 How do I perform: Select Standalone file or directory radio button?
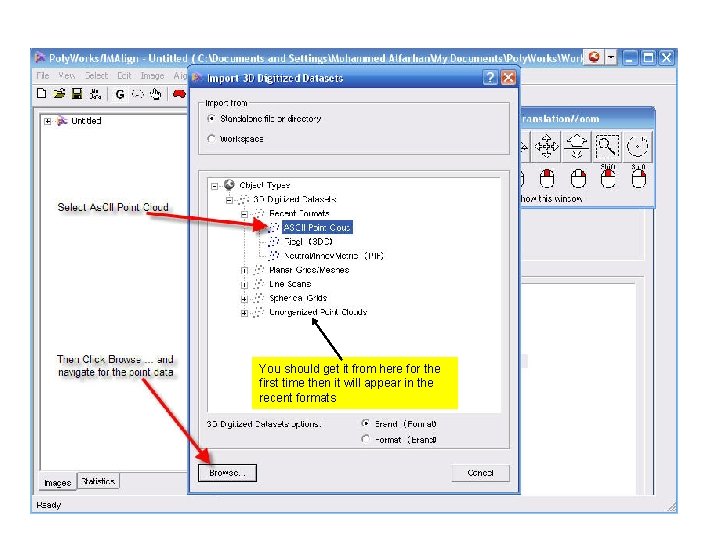pos(211,118)
